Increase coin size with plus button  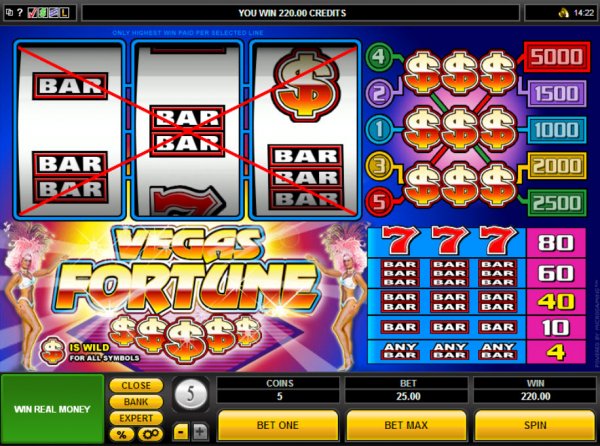(x=200, y=432)
